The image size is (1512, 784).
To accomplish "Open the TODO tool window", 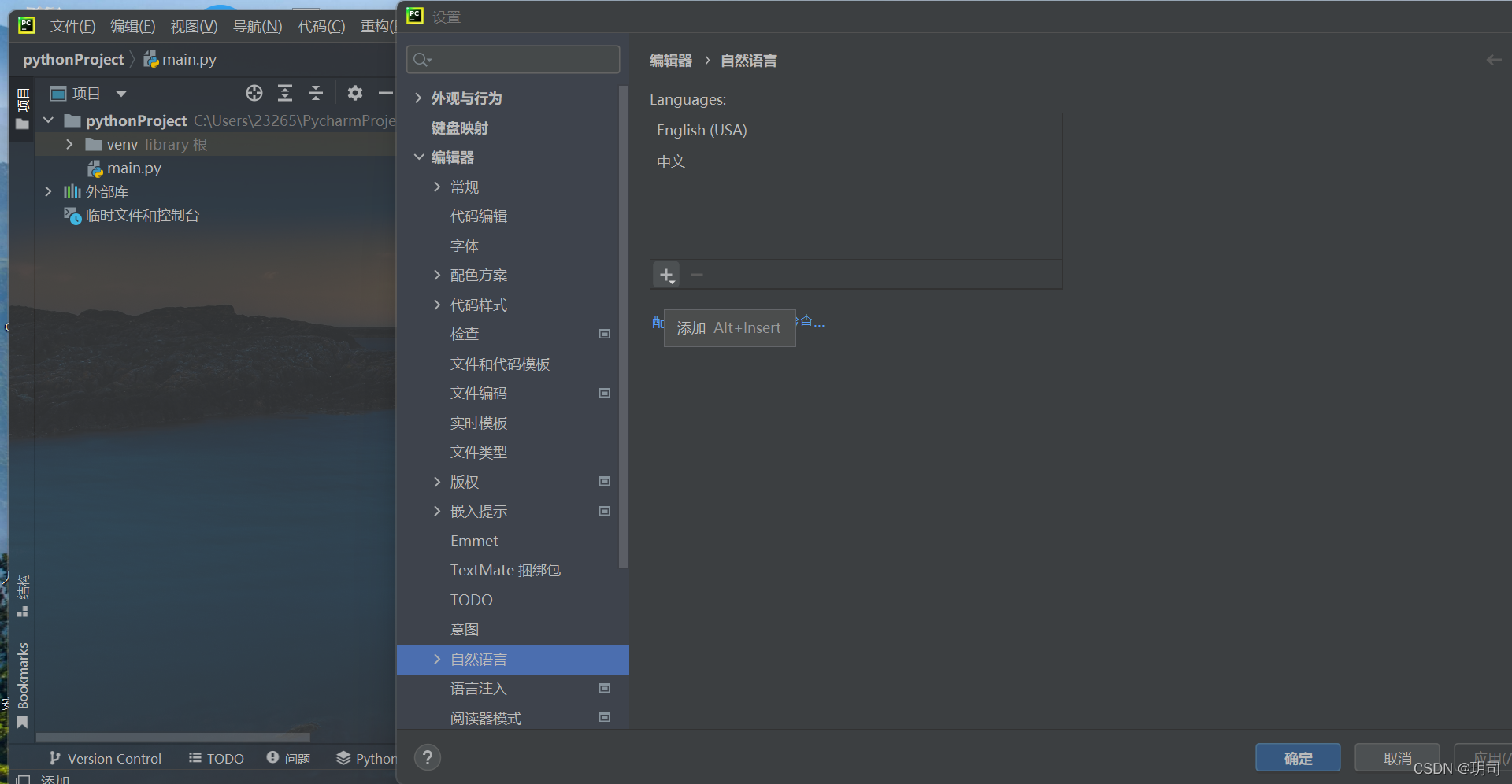I will click(x=216, y=758).
